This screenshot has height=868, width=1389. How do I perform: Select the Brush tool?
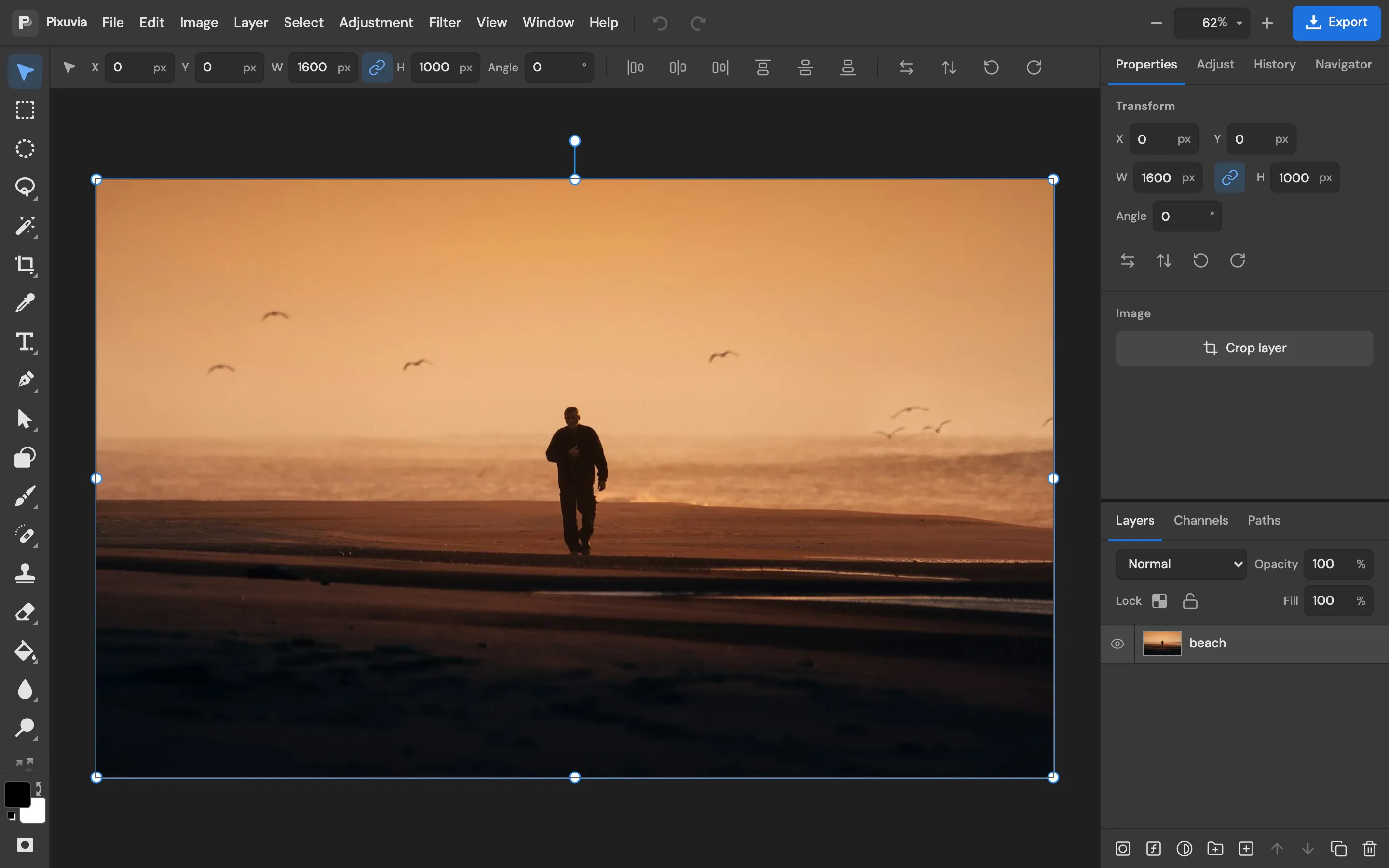point(25,496)
